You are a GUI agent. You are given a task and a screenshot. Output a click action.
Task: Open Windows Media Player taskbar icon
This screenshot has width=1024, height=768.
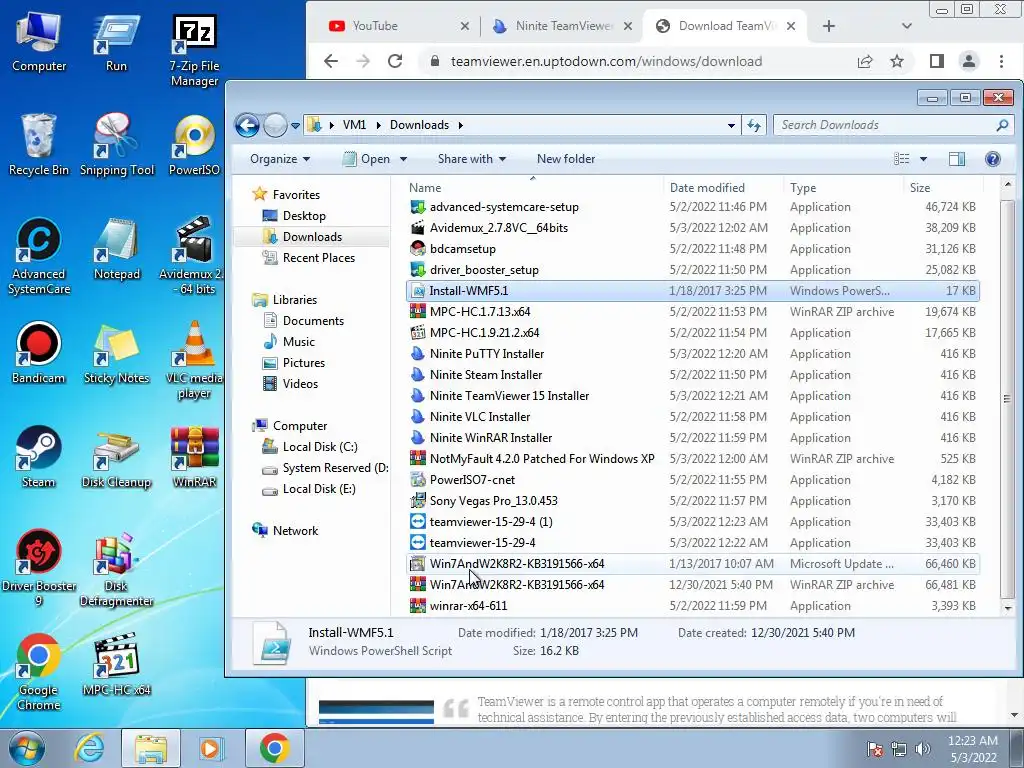click(x=210, y=748)
